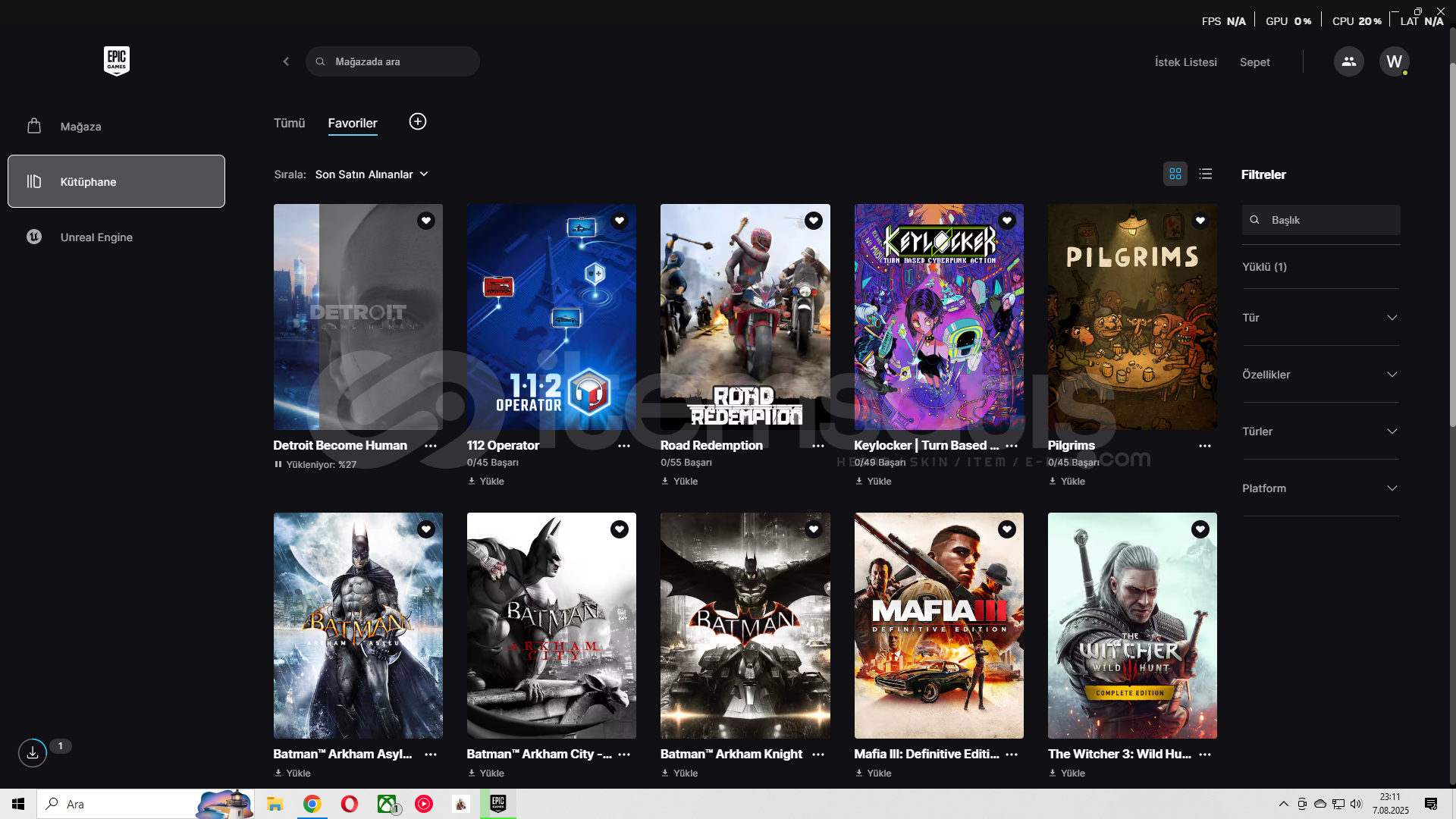Viewport: 1456px width, 819px height.
Task: Unfavorite Pilgrims heart
Action: coord(1200,221)
